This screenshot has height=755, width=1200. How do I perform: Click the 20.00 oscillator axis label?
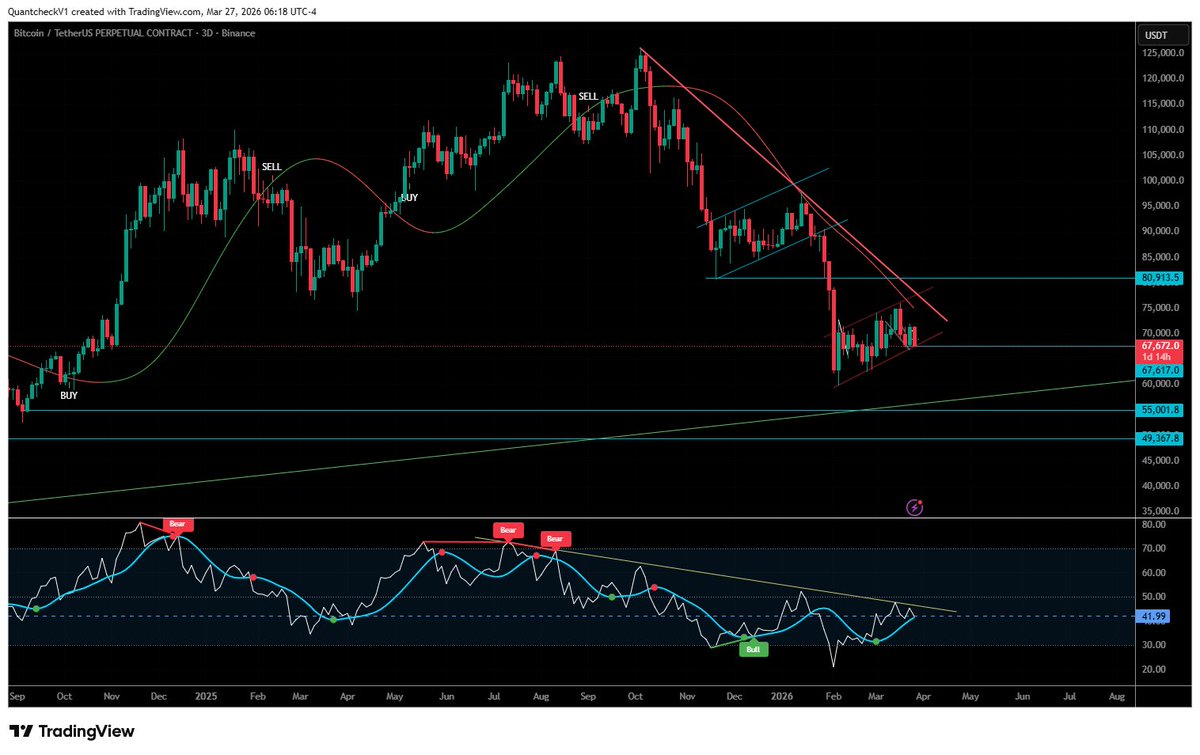(1156, 669)
